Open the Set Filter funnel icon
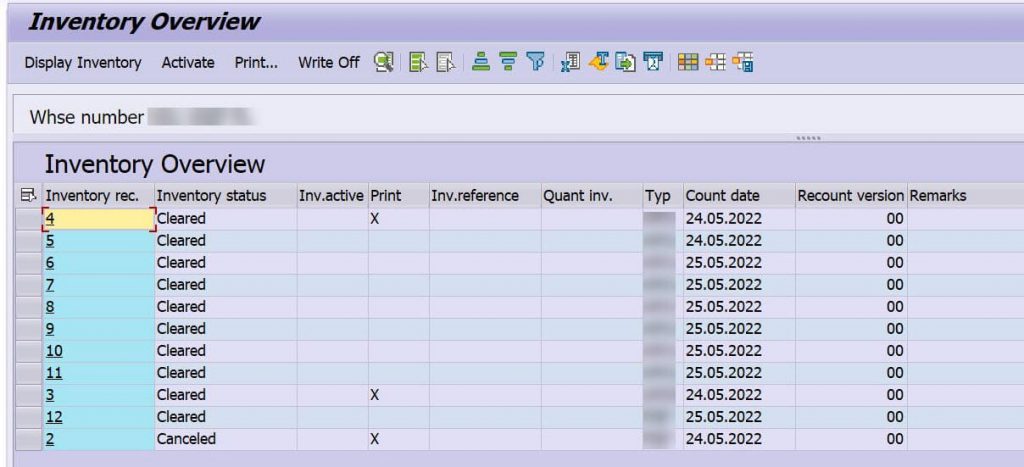The width and height of the screenshot is (1024, 467). pyautogui.click(x=536, y=62)
